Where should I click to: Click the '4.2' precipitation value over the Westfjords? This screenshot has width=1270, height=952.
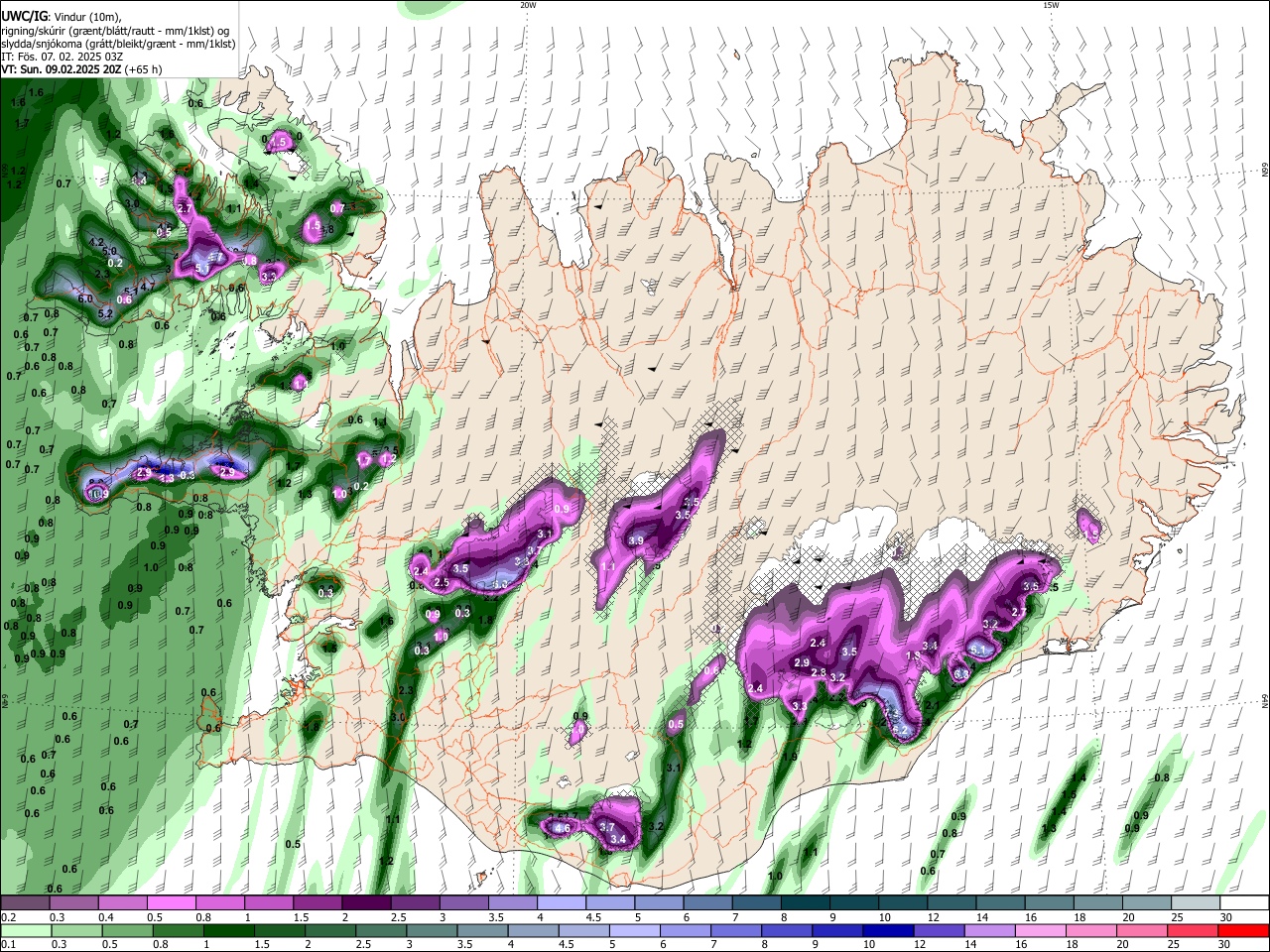(x=96, y=242)
